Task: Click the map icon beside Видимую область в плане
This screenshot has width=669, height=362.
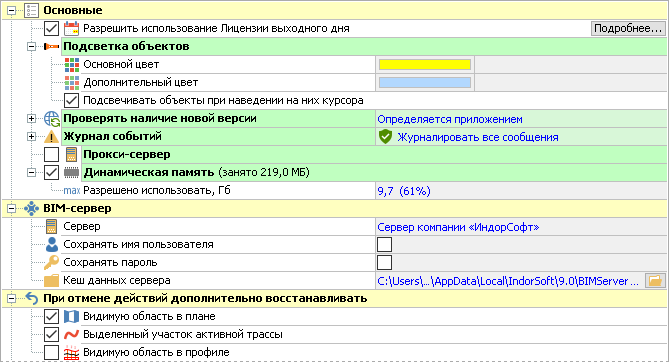Action: tap(71, 316)
